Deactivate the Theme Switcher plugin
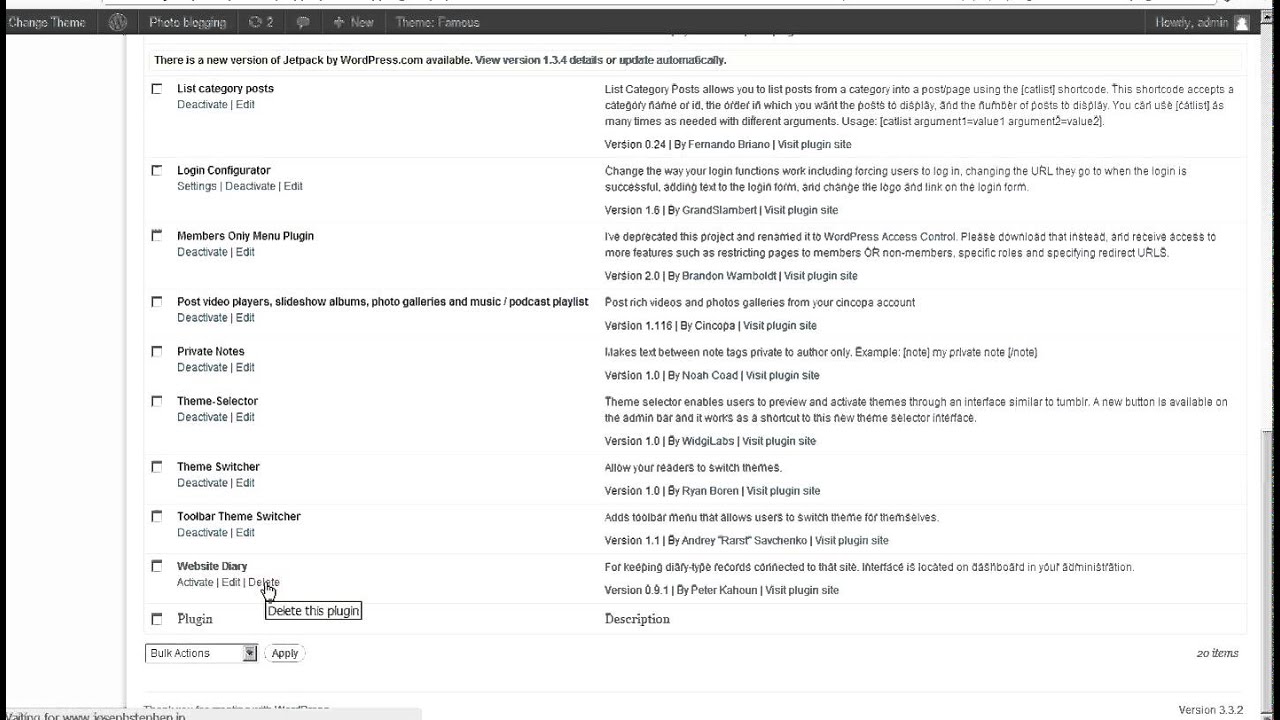This screenshot has height=720, width=1280. 202,483
